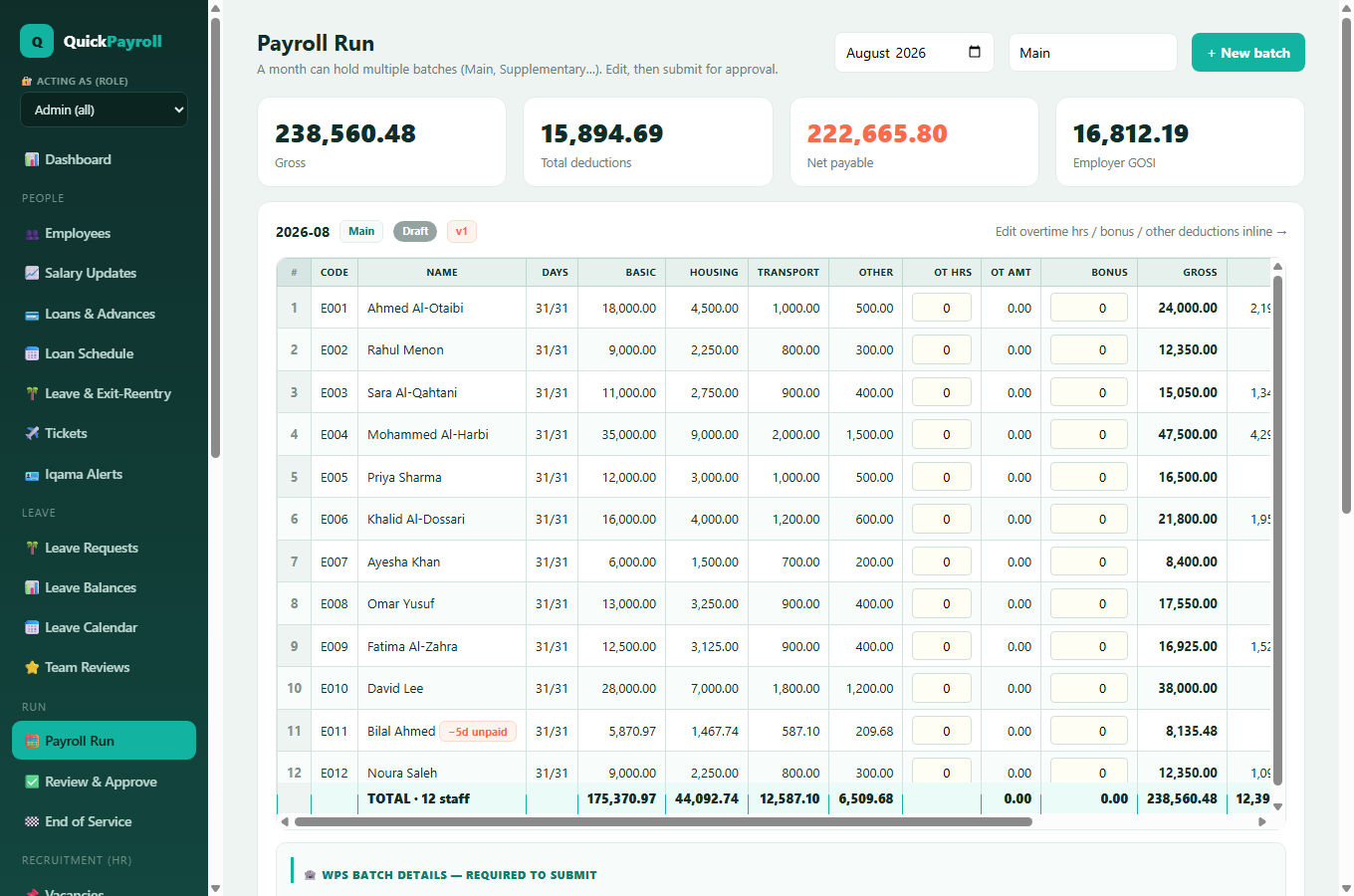1354x896 pixels.
Task: Edit OT hours for Fatima Al-Zahra
Action: pyautogui.click(x=942, y=646)
